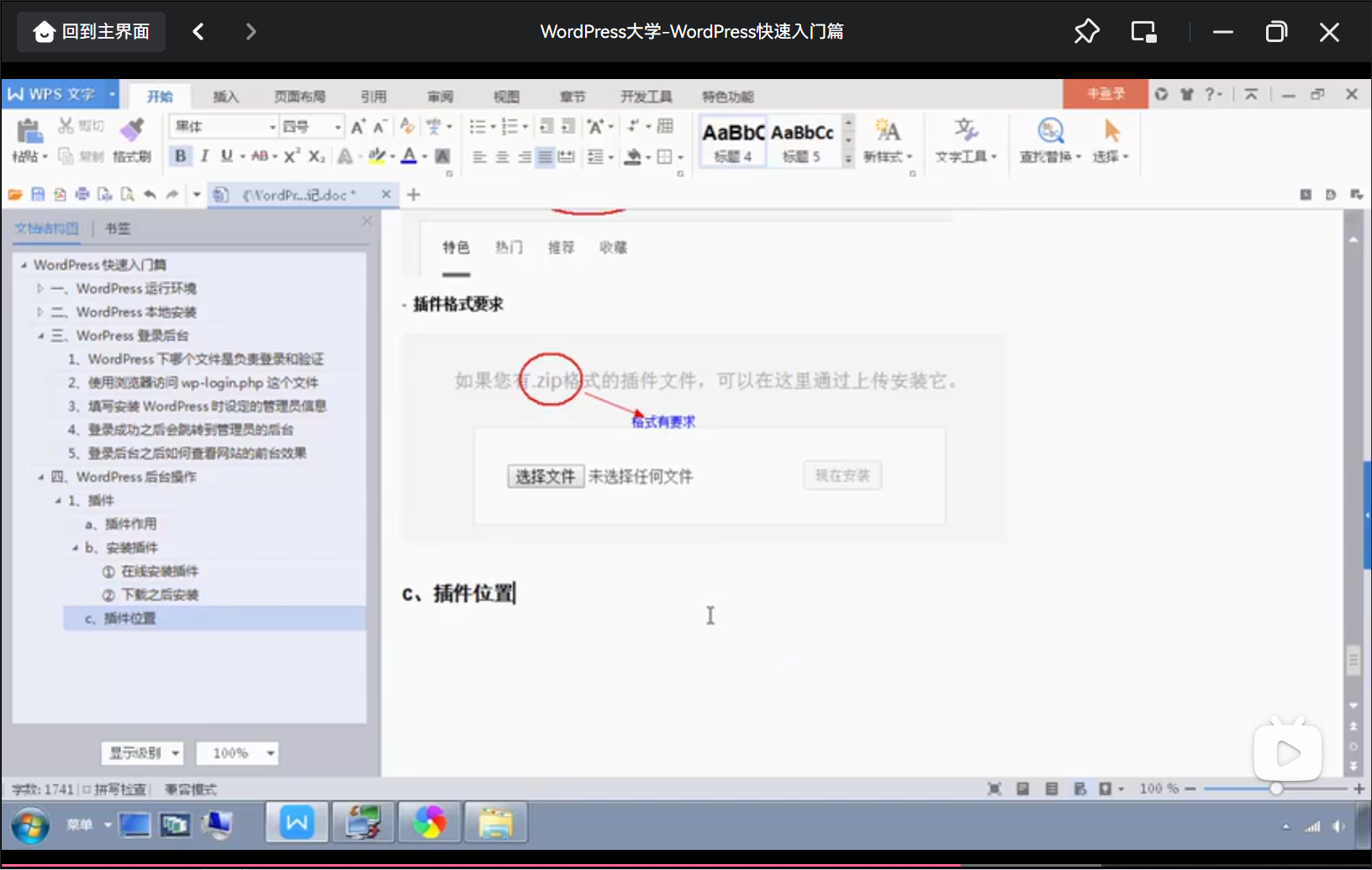Click the zoom slider handle in status bar
The image size is (1372, 870).
click(x=1276, y=788)
